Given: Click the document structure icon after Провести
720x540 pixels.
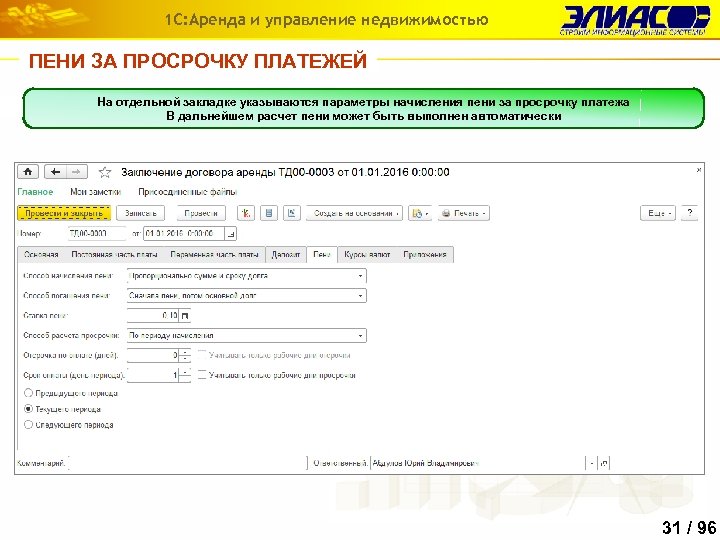Looking at the screenshot, I should [269, 213].
